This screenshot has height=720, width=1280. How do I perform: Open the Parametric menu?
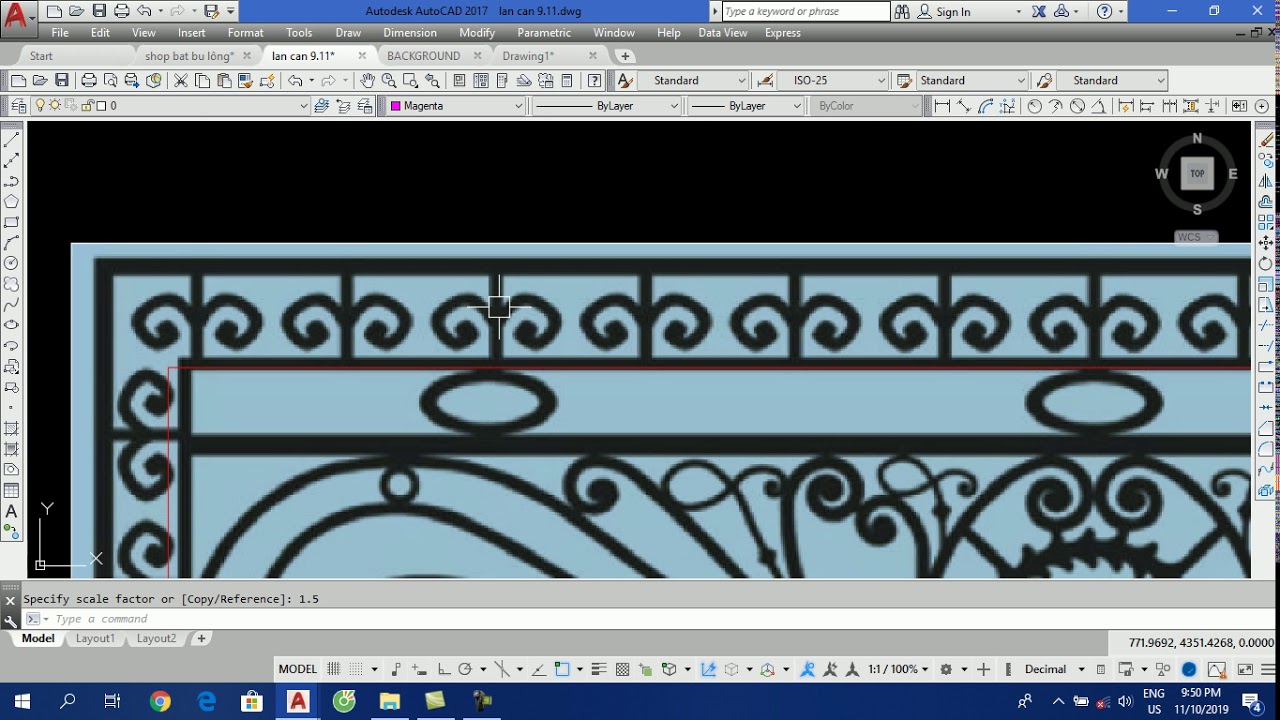coord(544,33)
